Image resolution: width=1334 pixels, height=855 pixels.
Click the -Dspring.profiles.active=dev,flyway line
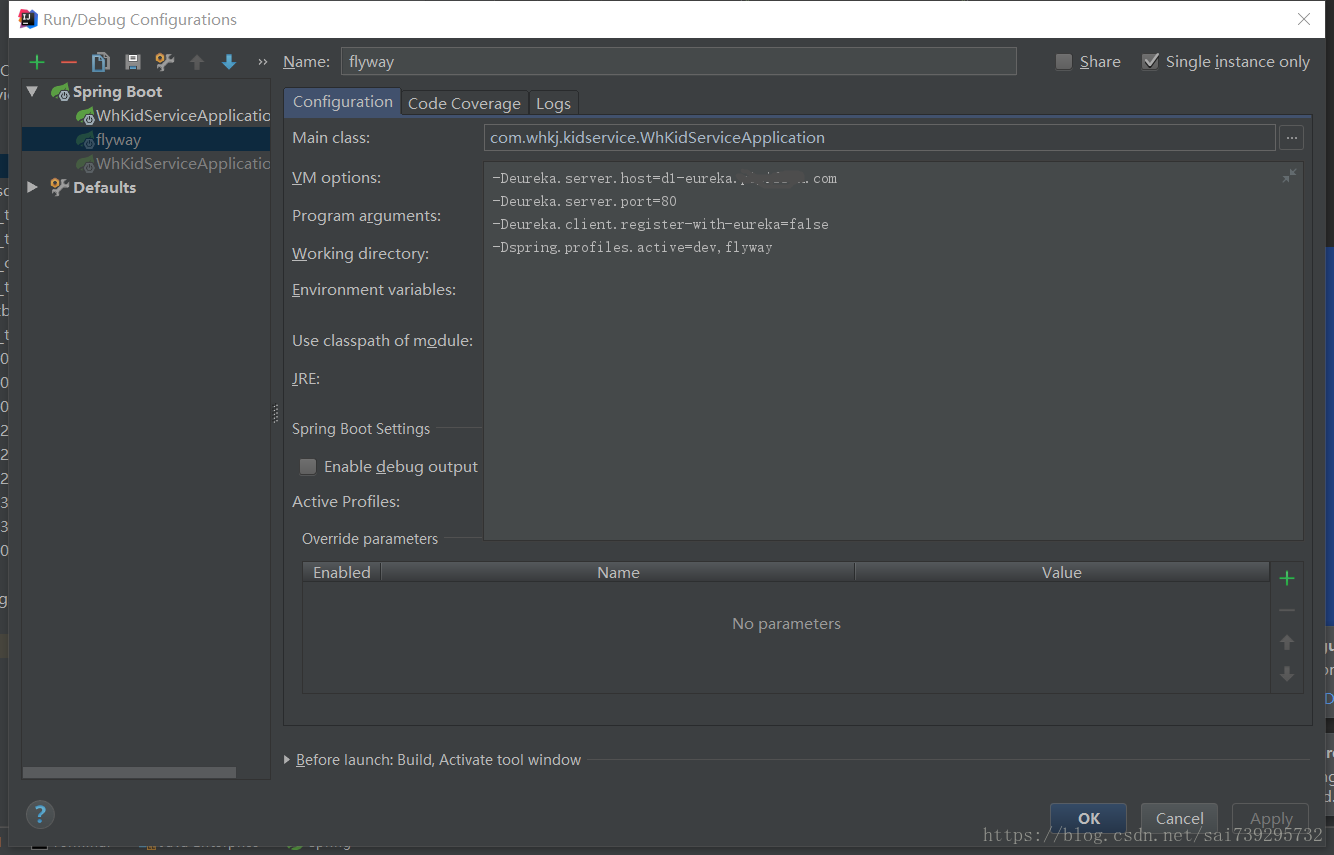[x=632, y=247]
